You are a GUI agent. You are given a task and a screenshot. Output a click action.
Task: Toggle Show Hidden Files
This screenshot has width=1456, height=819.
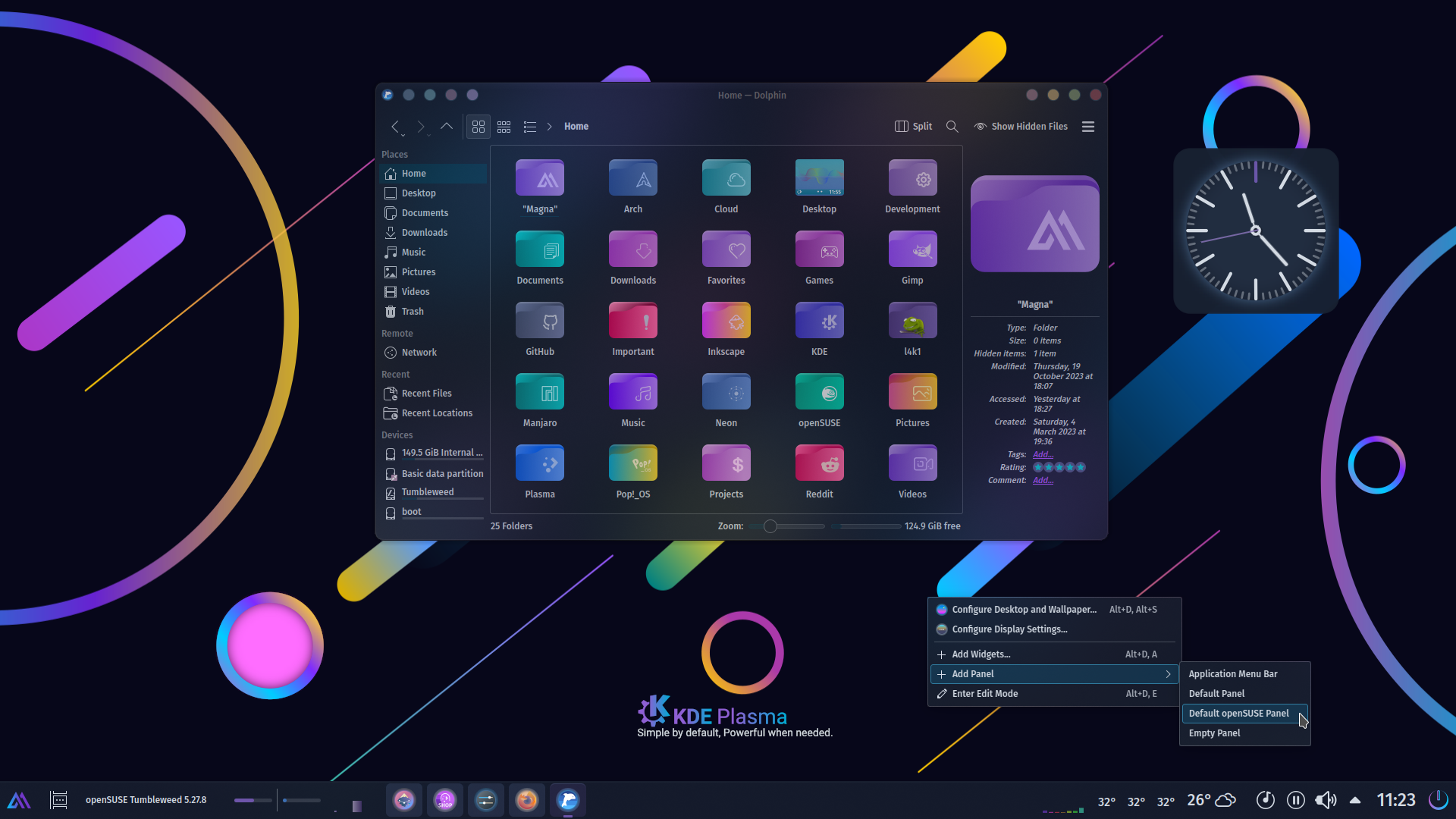(x=1021, y=127)
